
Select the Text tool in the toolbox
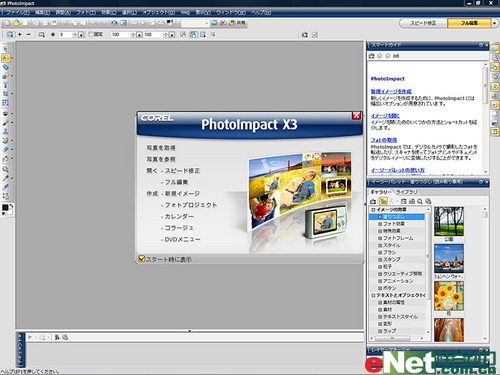click(5, 85)
